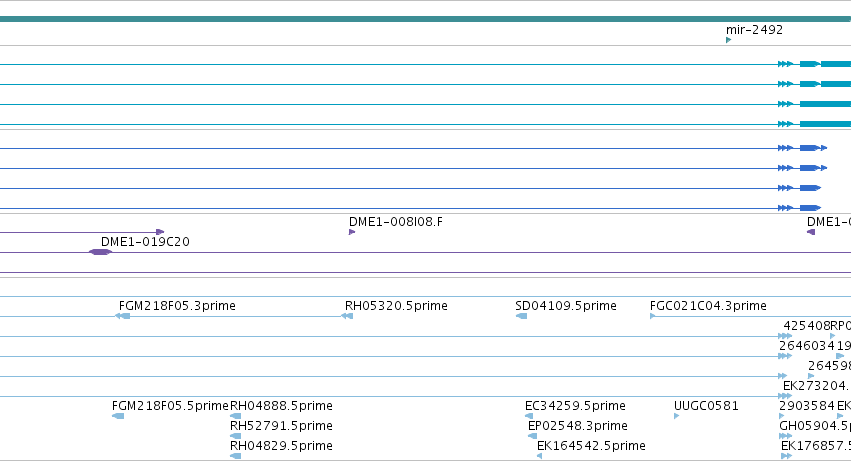Screen dimensions: 851x461
Task: Click the SD04109.5prime label
Action: coord(566,306)
